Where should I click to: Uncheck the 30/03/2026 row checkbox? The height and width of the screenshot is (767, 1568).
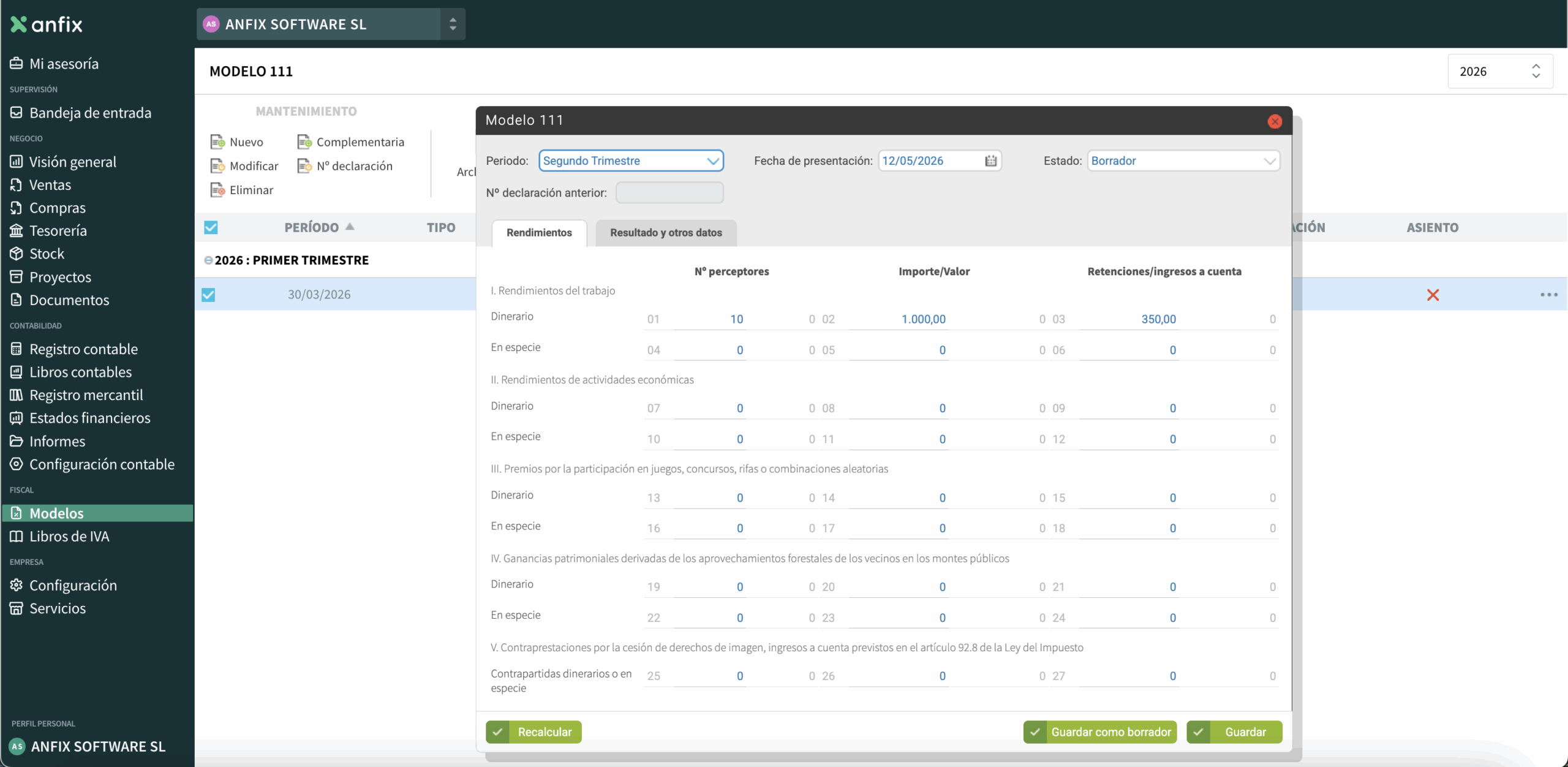[x=208, y=295]
